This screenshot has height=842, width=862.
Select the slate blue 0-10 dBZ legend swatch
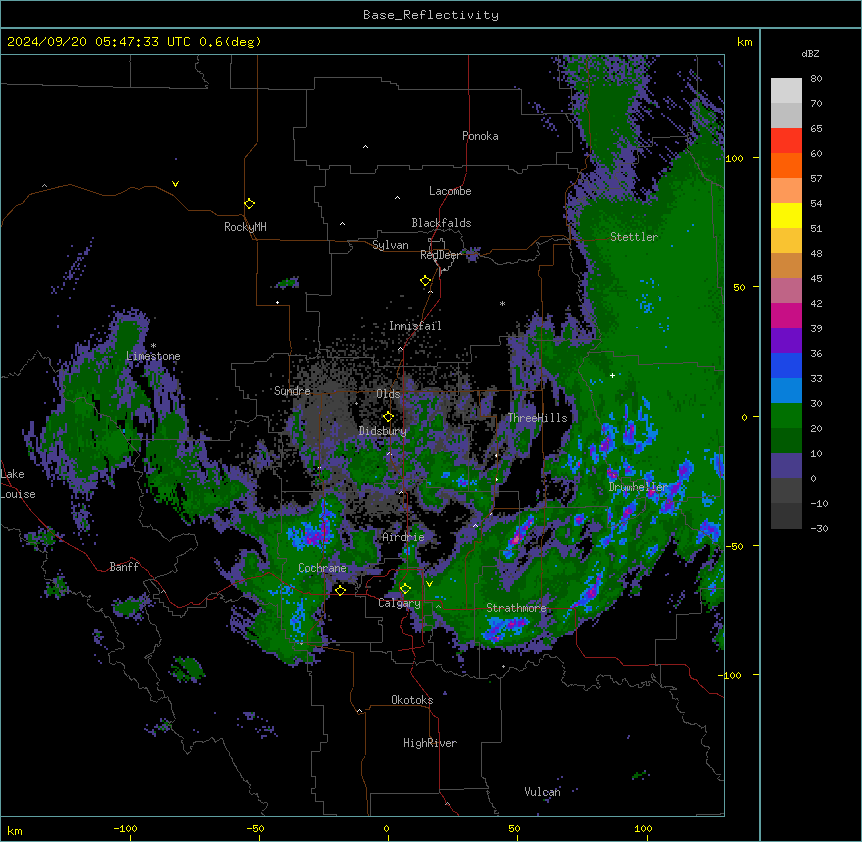[786, 466]
